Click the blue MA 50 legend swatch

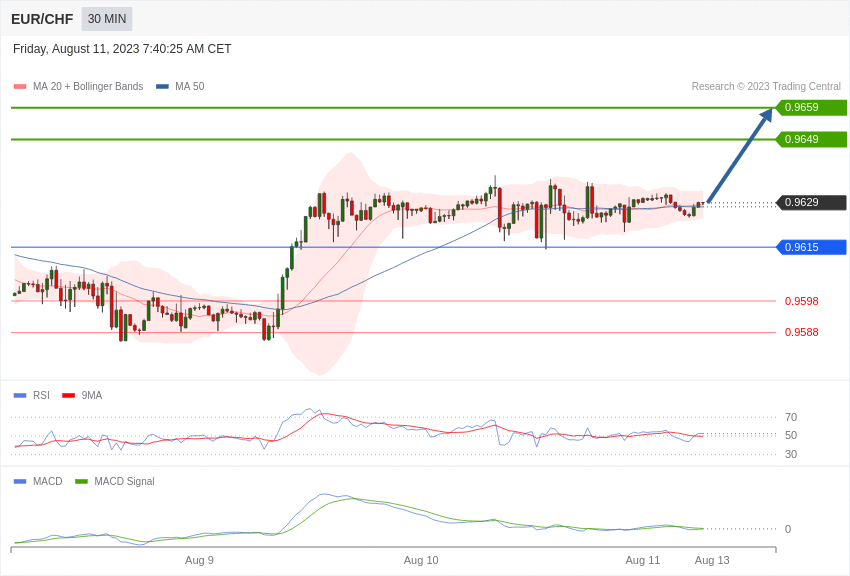tap(162, 87)
